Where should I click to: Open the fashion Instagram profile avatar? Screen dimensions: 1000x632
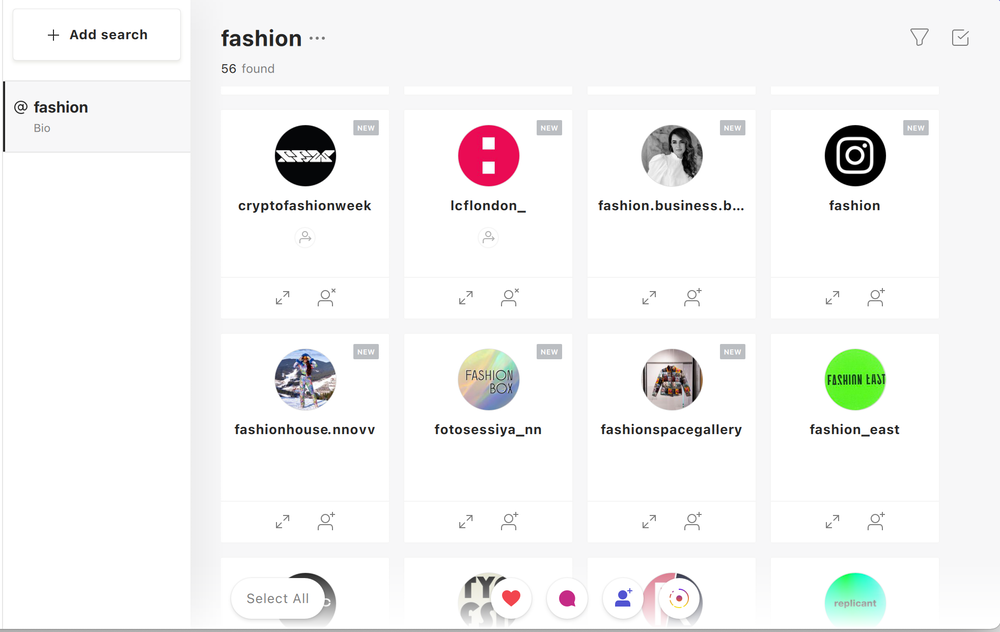click(x=854, y=156)
